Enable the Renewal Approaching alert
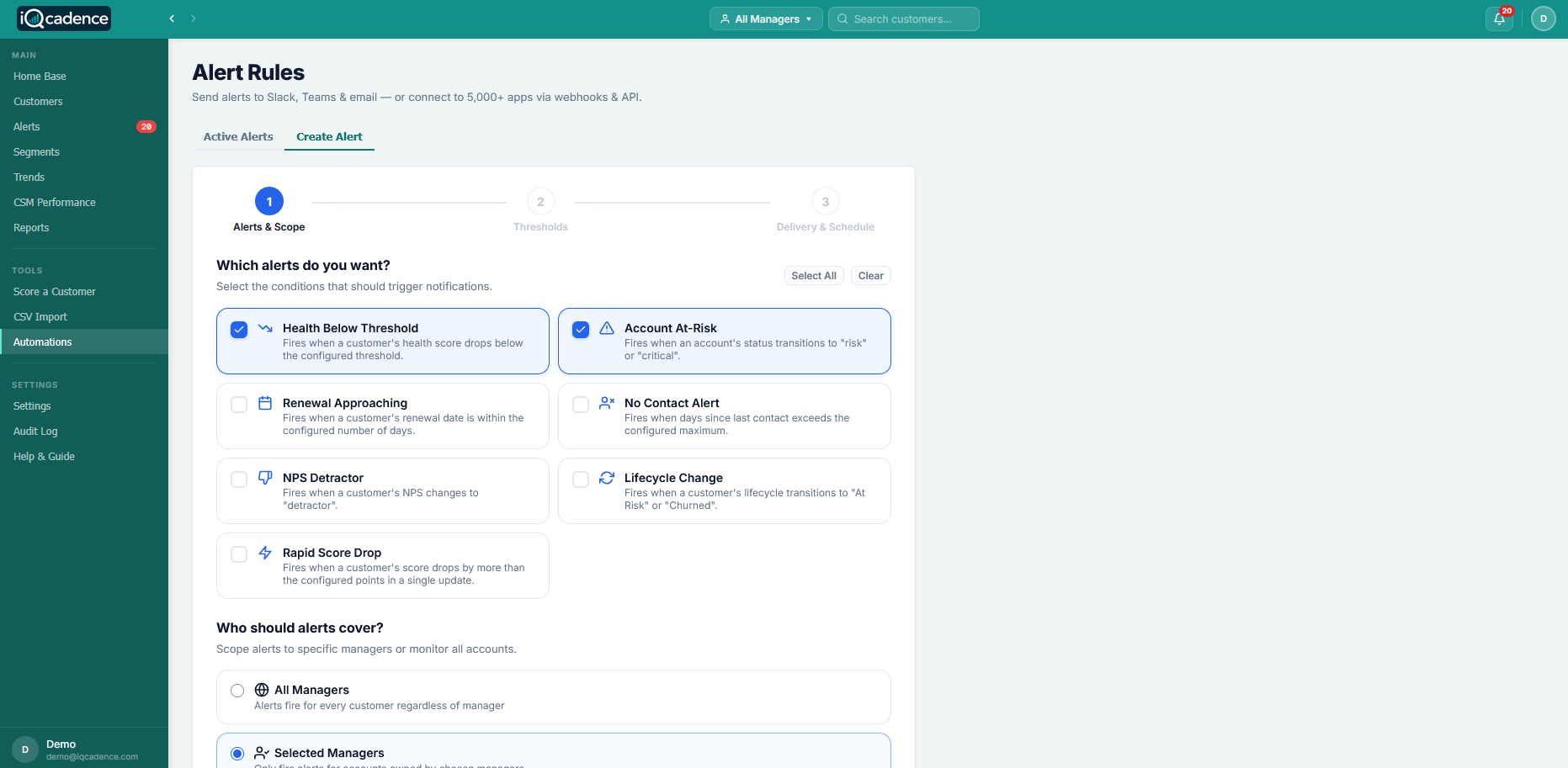1568x768 pixels. [x=239, y=405]
